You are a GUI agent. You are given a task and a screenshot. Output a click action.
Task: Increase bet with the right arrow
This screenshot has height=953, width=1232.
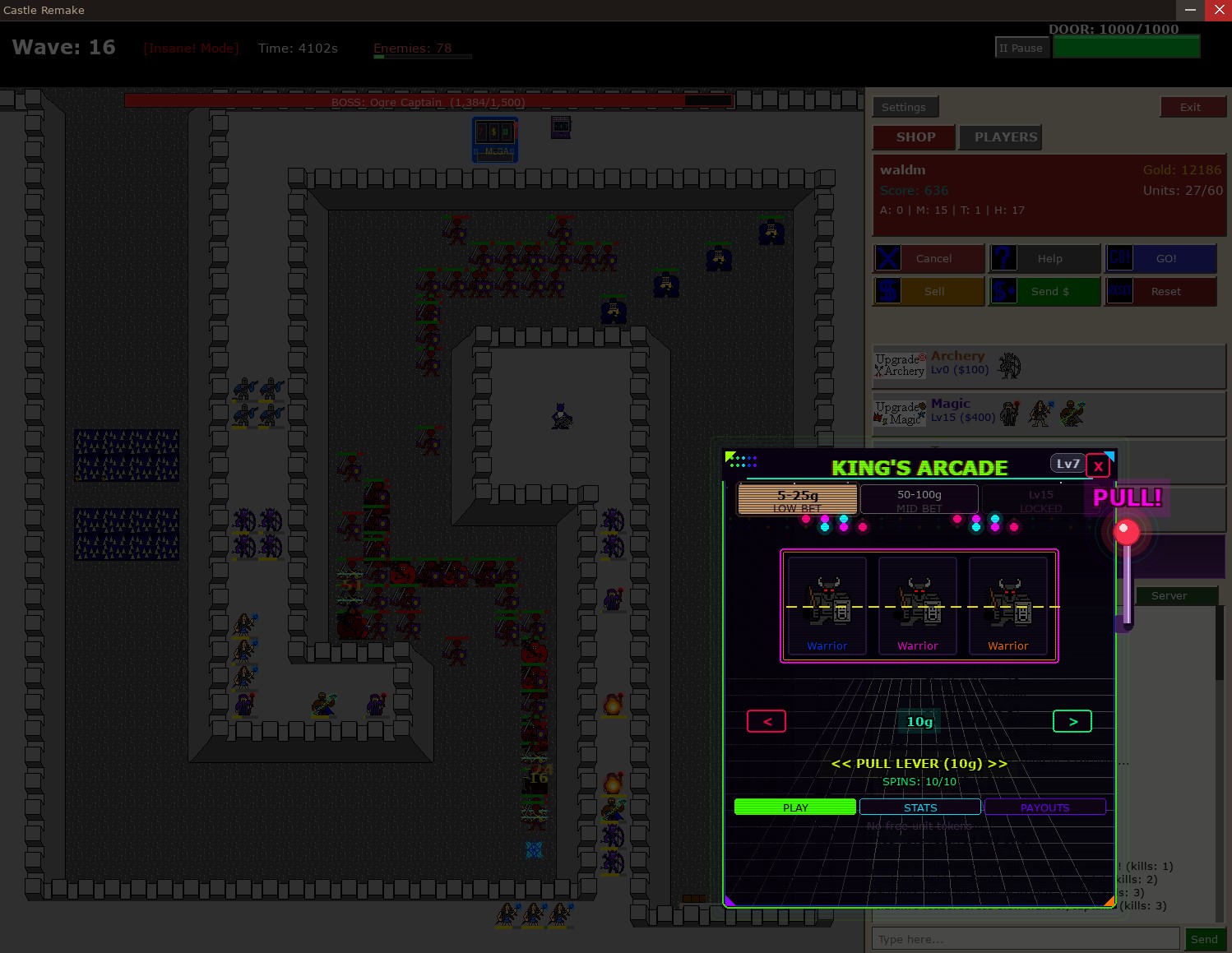coord(1072,721)
